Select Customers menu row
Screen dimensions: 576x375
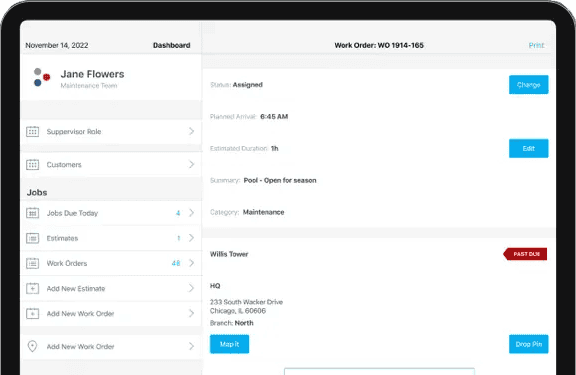tap(111, 165)
